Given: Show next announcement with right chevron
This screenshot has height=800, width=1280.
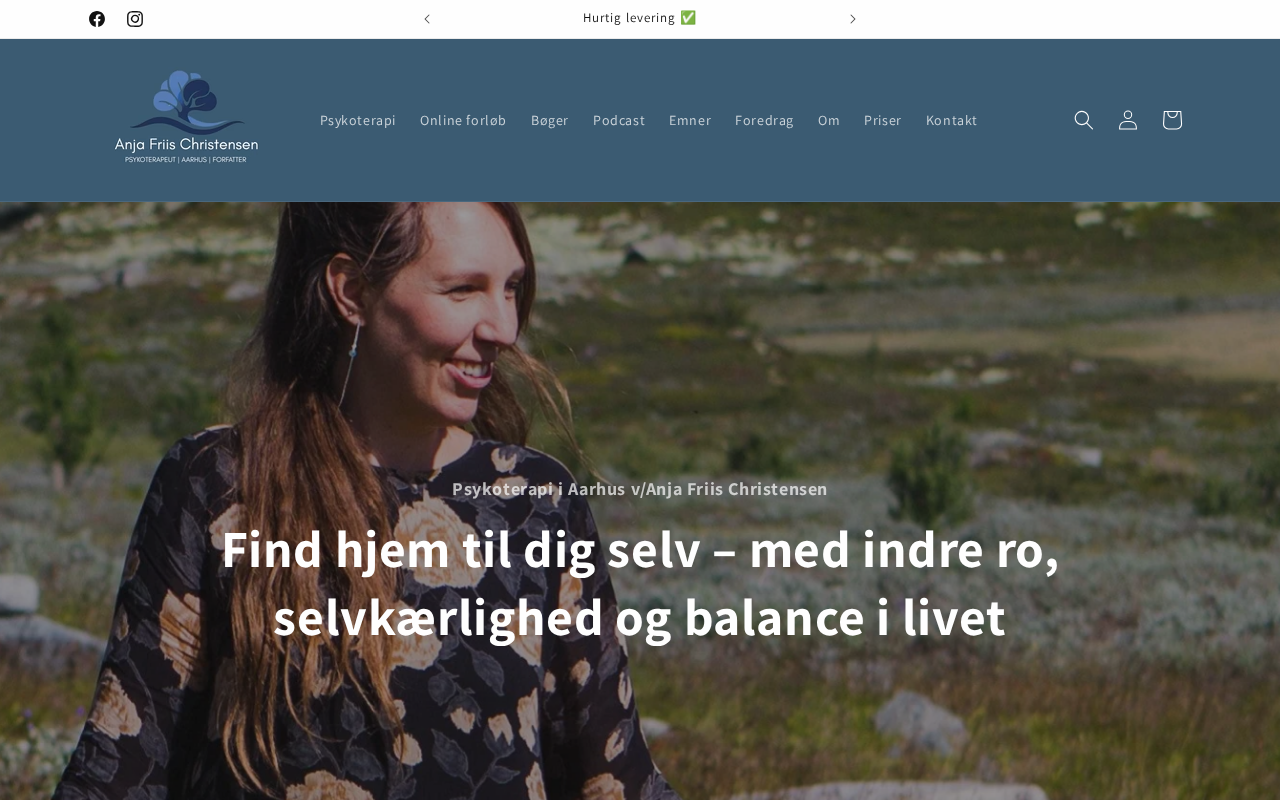Looking at the screenshot, I should coord(853,19).
